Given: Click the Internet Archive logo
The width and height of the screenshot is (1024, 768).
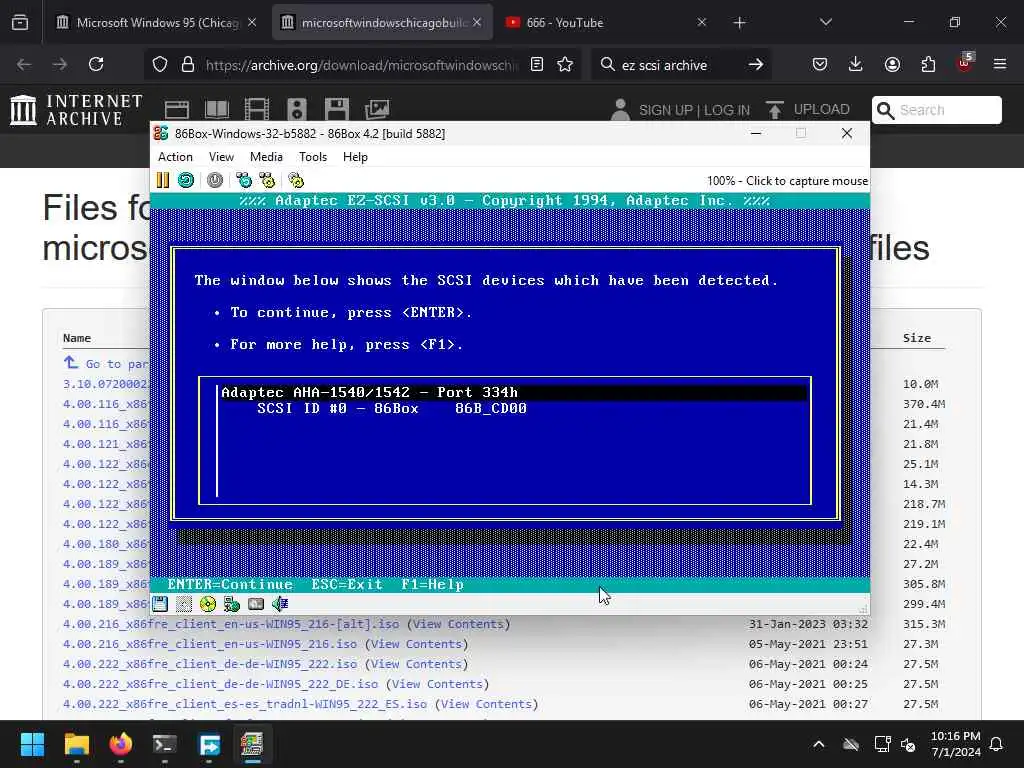Looking at the screenshot, I should [76, 110].
